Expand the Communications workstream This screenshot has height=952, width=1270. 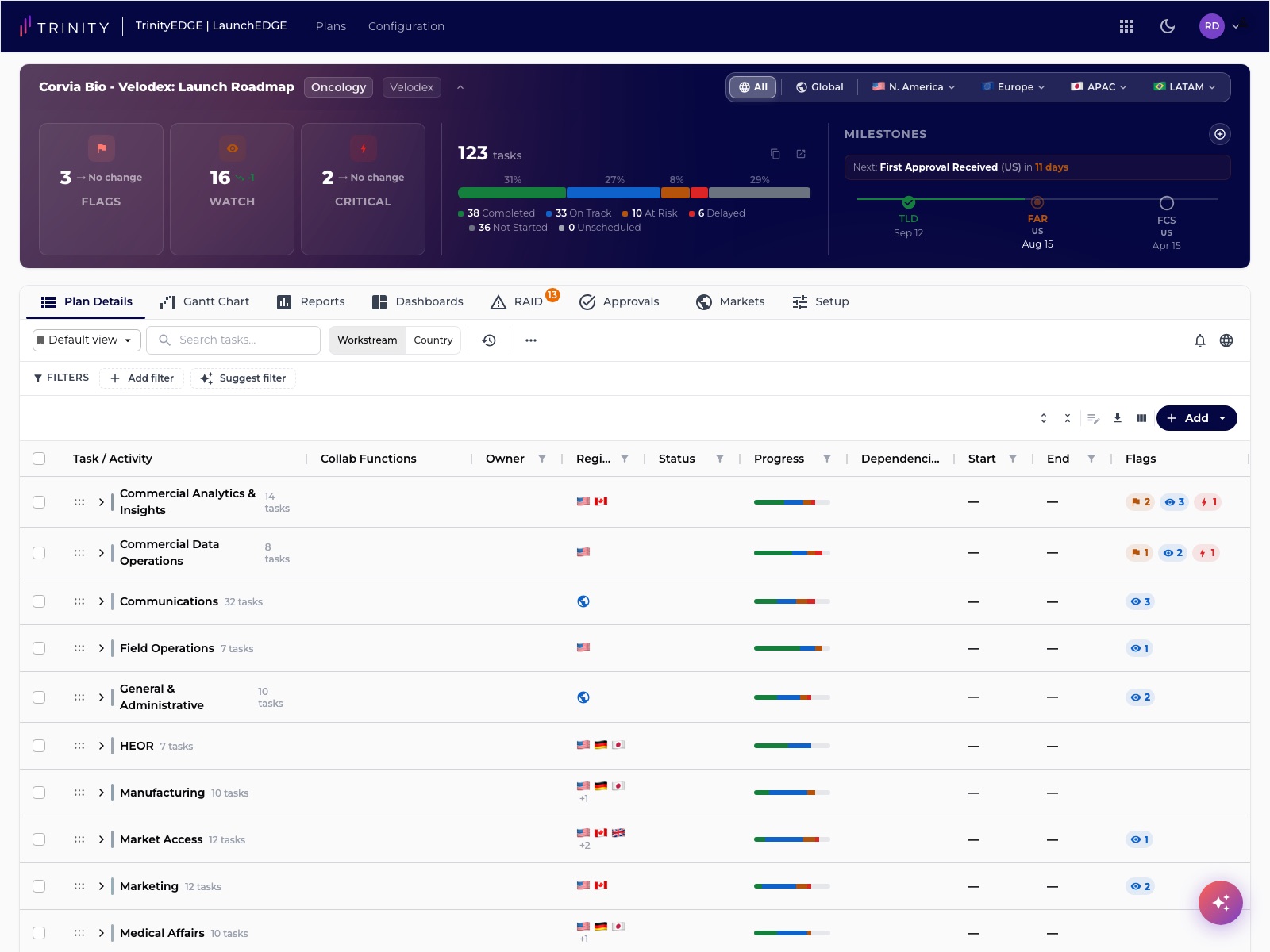[101, 601]
